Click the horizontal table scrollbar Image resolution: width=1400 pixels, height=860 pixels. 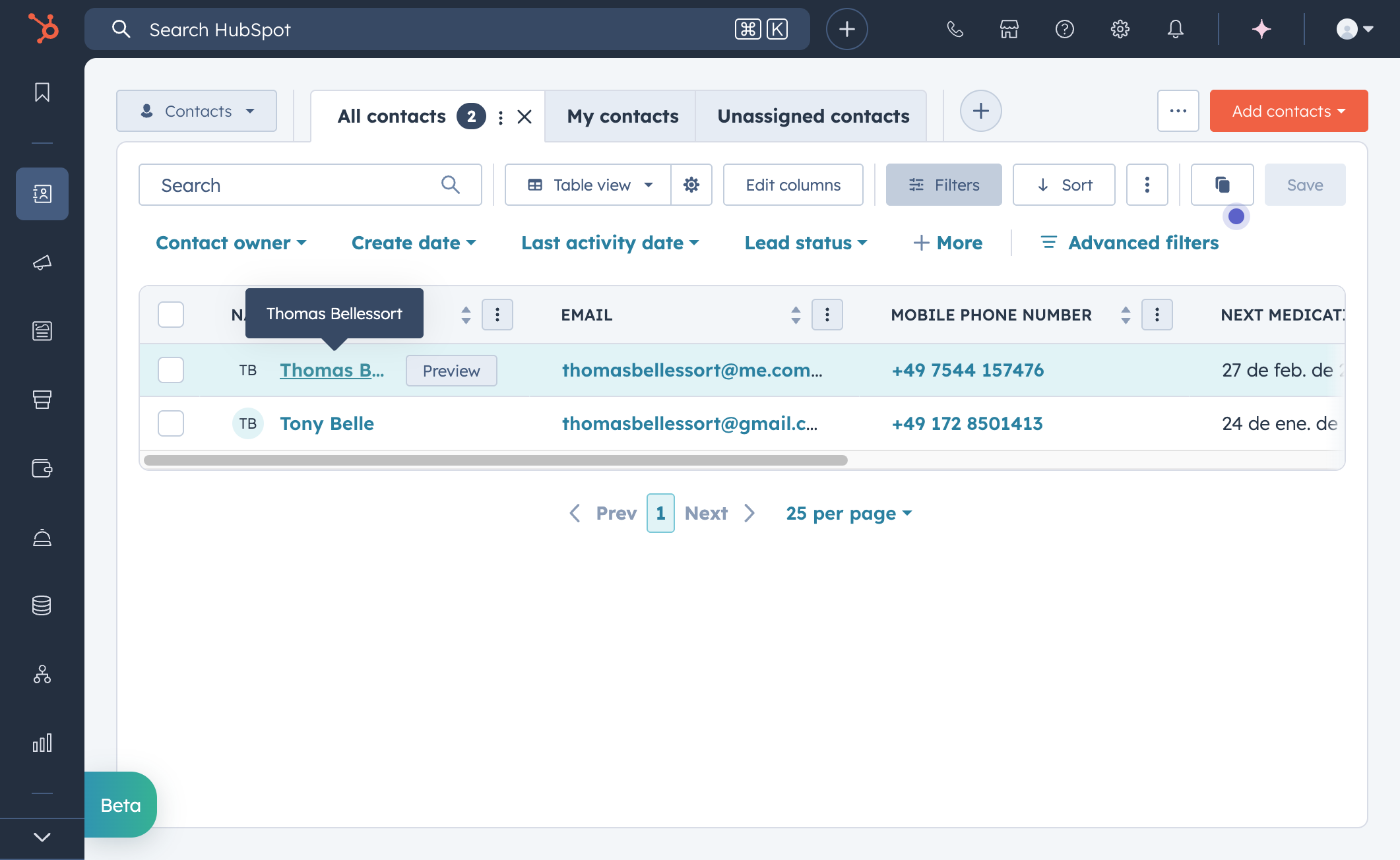coord(495,460)
